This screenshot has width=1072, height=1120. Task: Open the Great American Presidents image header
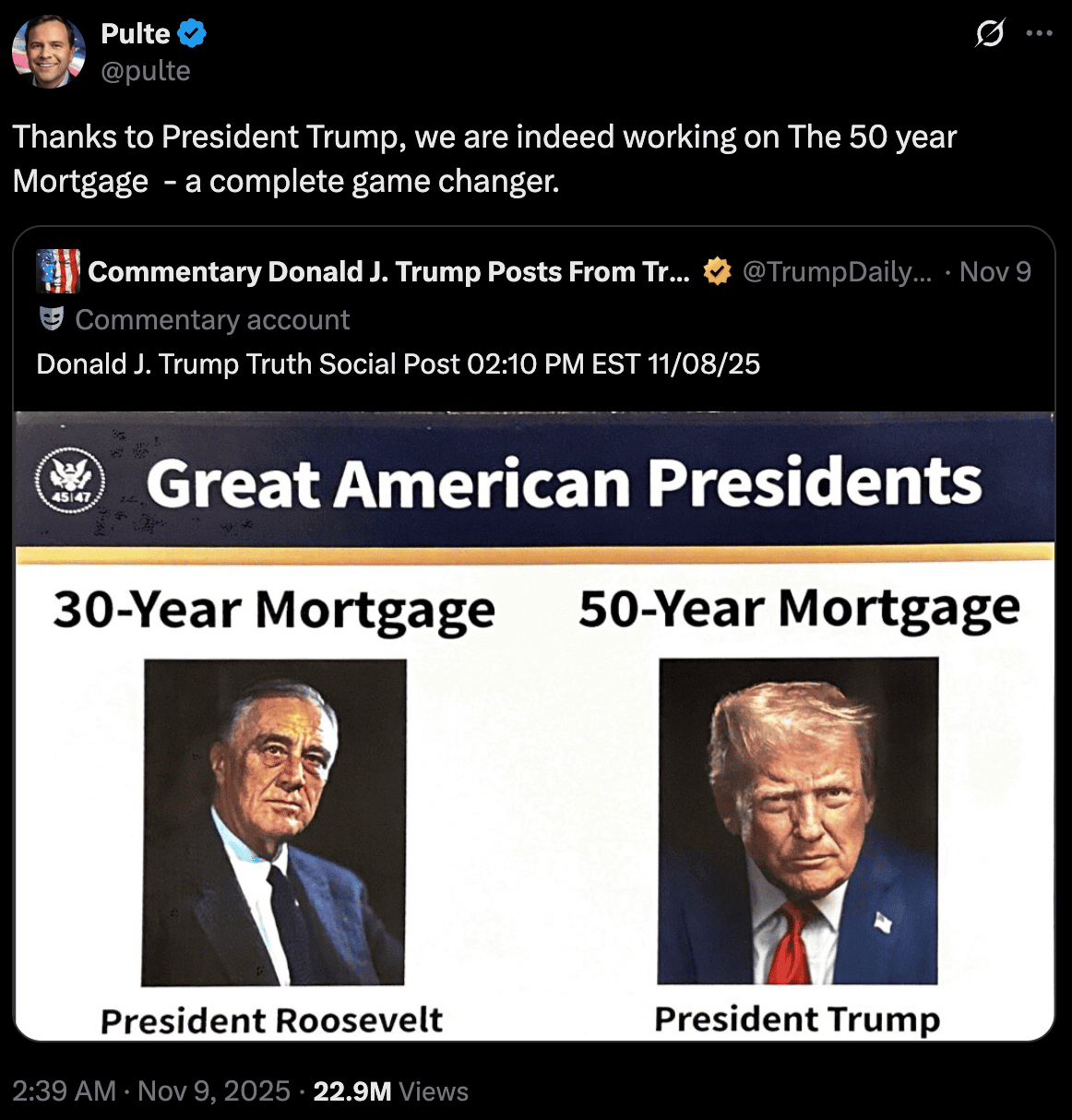pyautogui.click(x=563, y=483)
